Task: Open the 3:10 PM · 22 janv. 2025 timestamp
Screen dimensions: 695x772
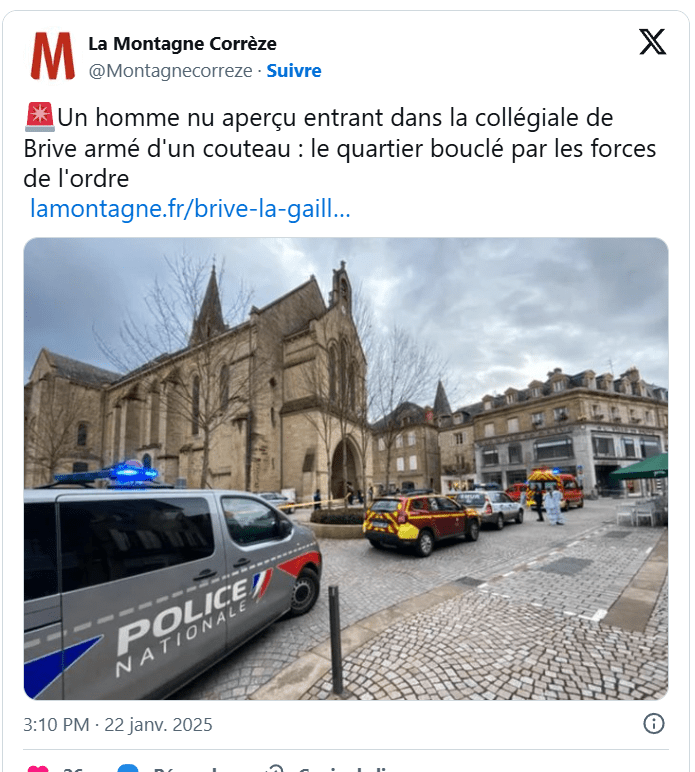Action: (118, 725)
